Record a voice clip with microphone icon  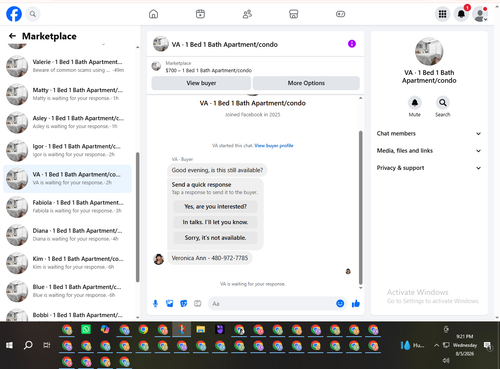(155, 303)
